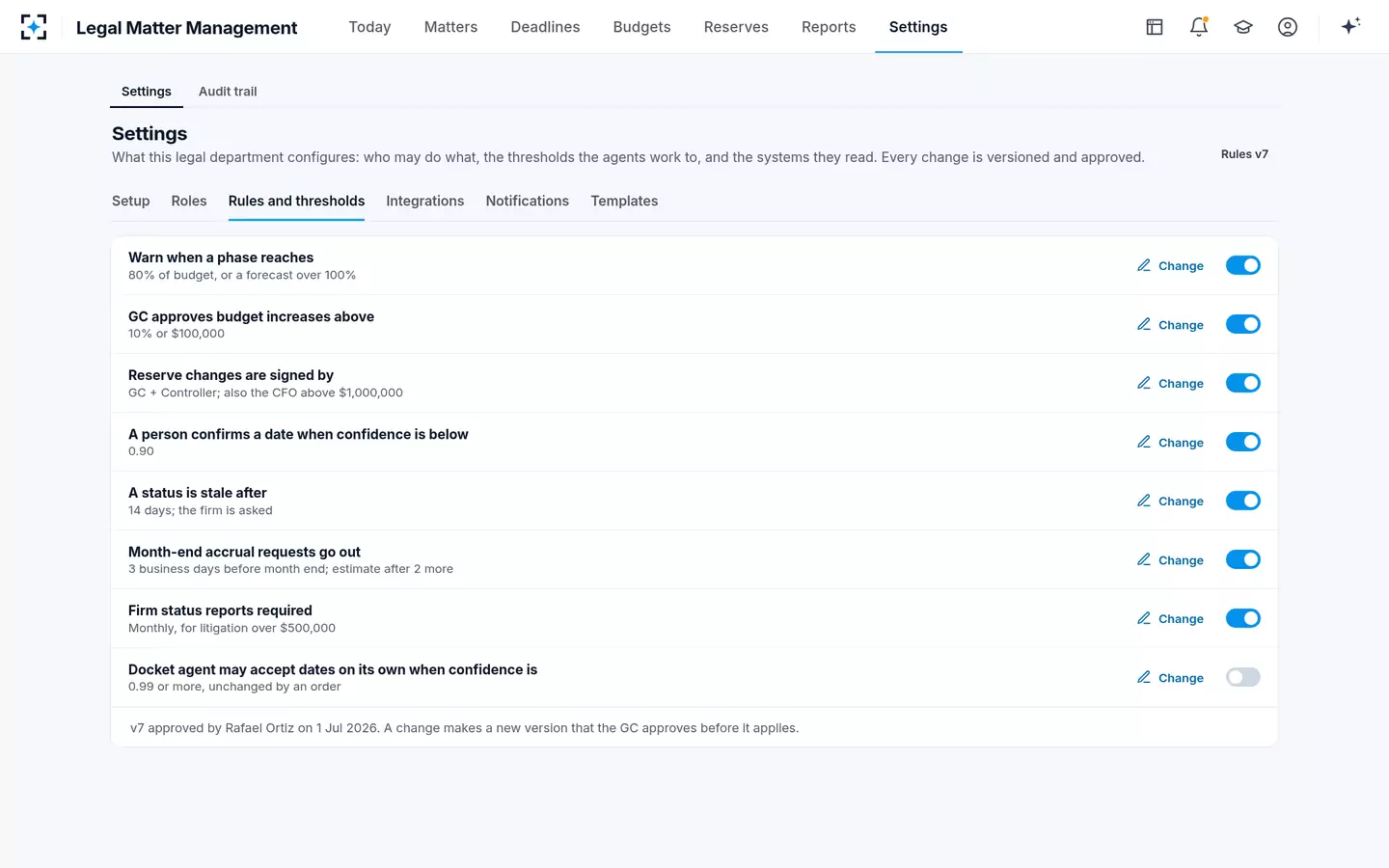Click the text '14 days; the firm is asked'
This screenshot has height=868, width=1389.
pos(201,510)
